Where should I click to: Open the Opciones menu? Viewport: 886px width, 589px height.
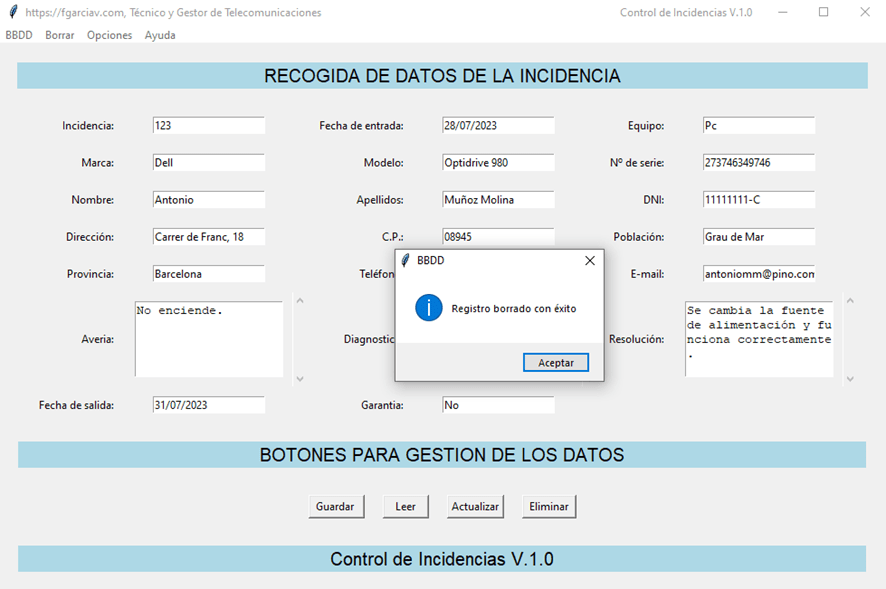(109, 35)
